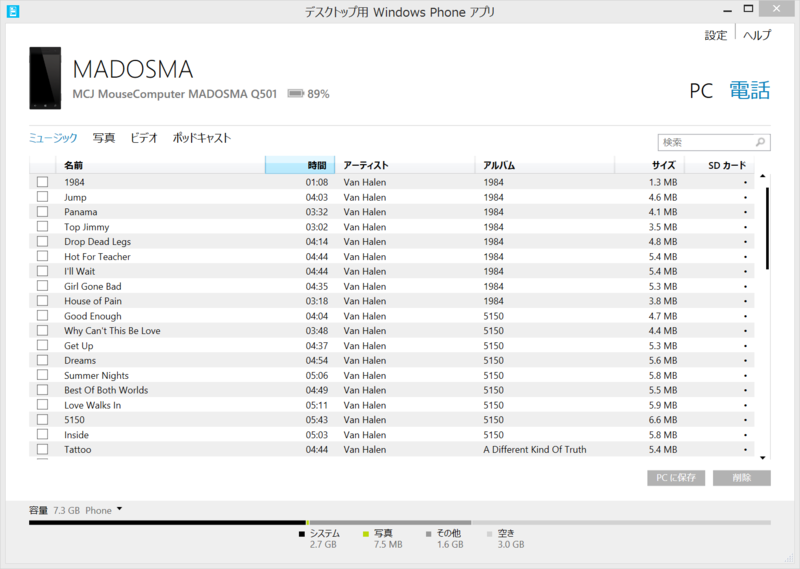Sort by the 時間 column header
Image resolution: width=800 pixels, height=569 pixels.
coord(300,165)
